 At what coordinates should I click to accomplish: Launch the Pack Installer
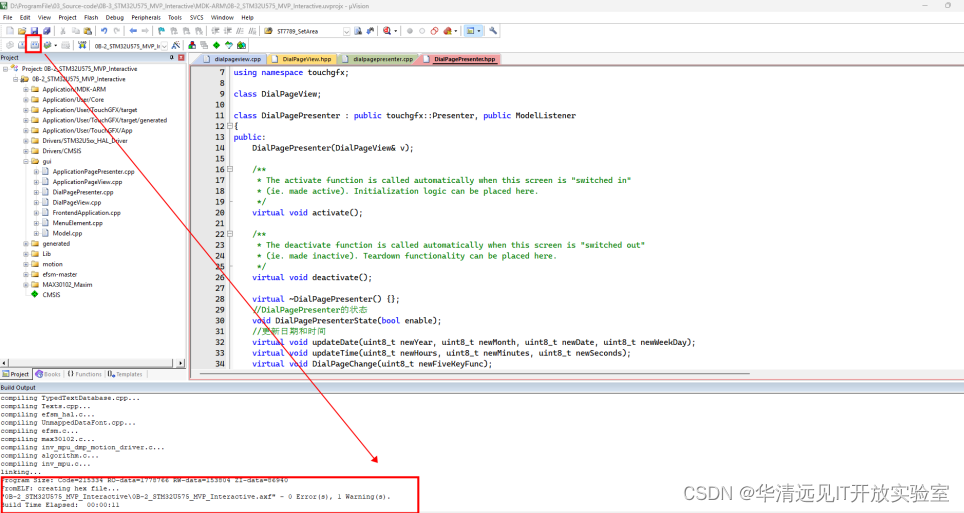[x=242, y=45]
